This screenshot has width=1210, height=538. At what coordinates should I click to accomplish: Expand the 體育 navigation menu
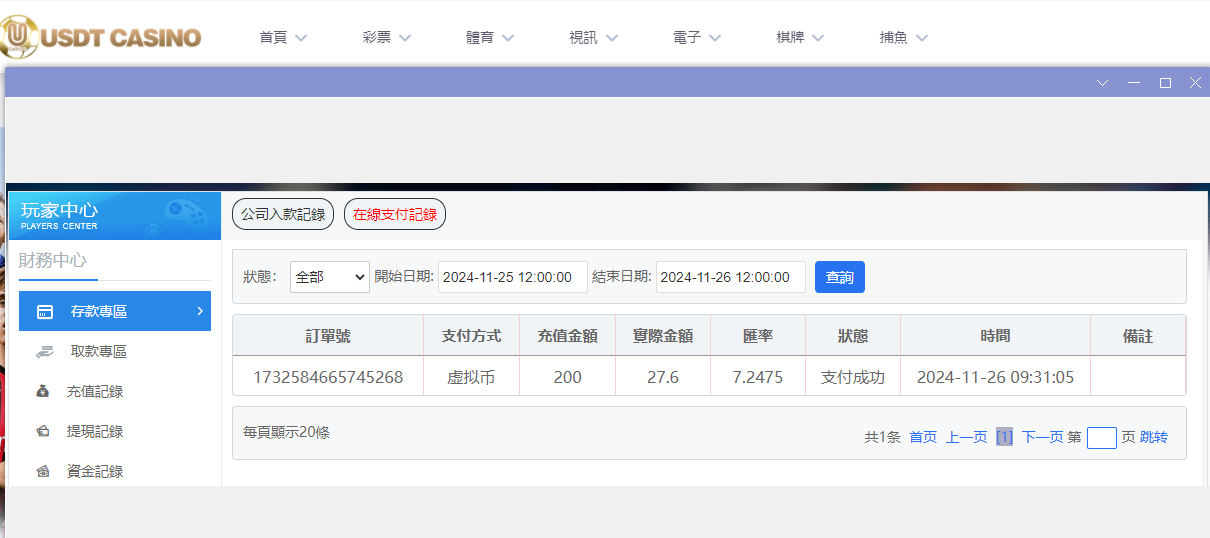[490, 38]
